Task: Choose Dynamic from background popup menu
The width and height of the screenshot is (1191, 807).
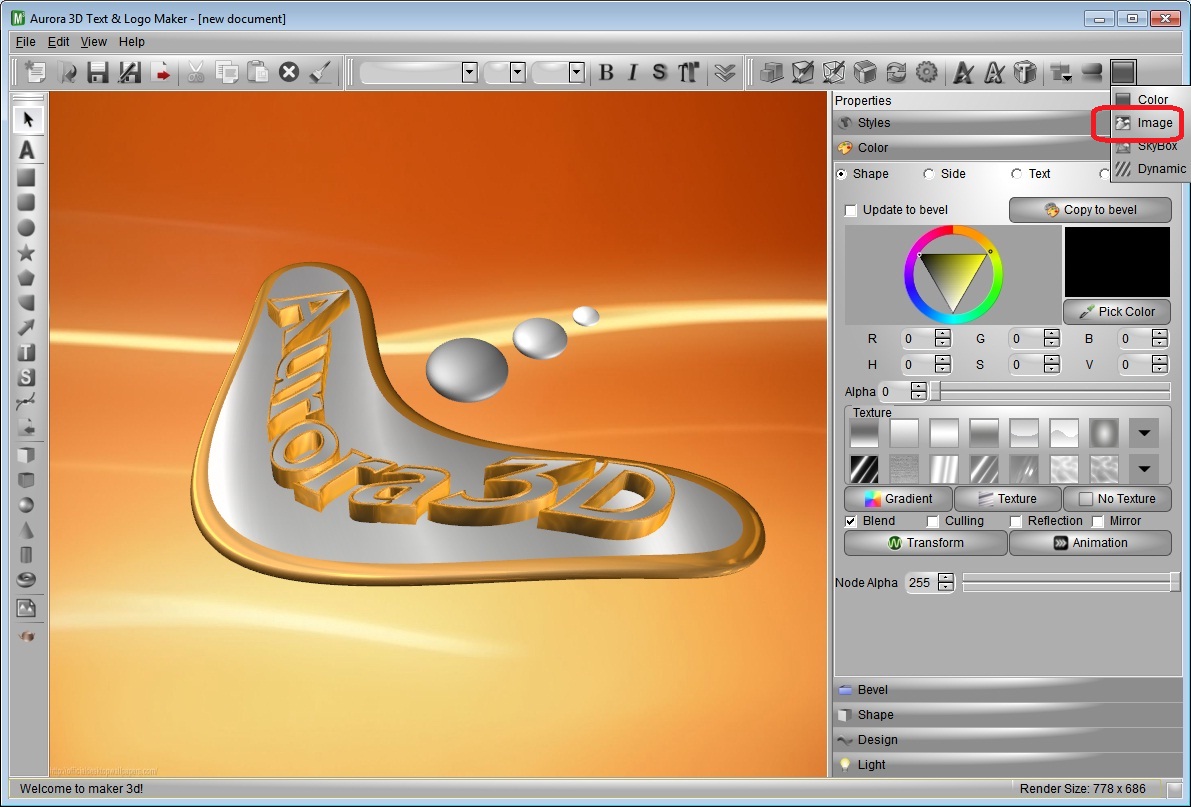Action: [1150, 169]
